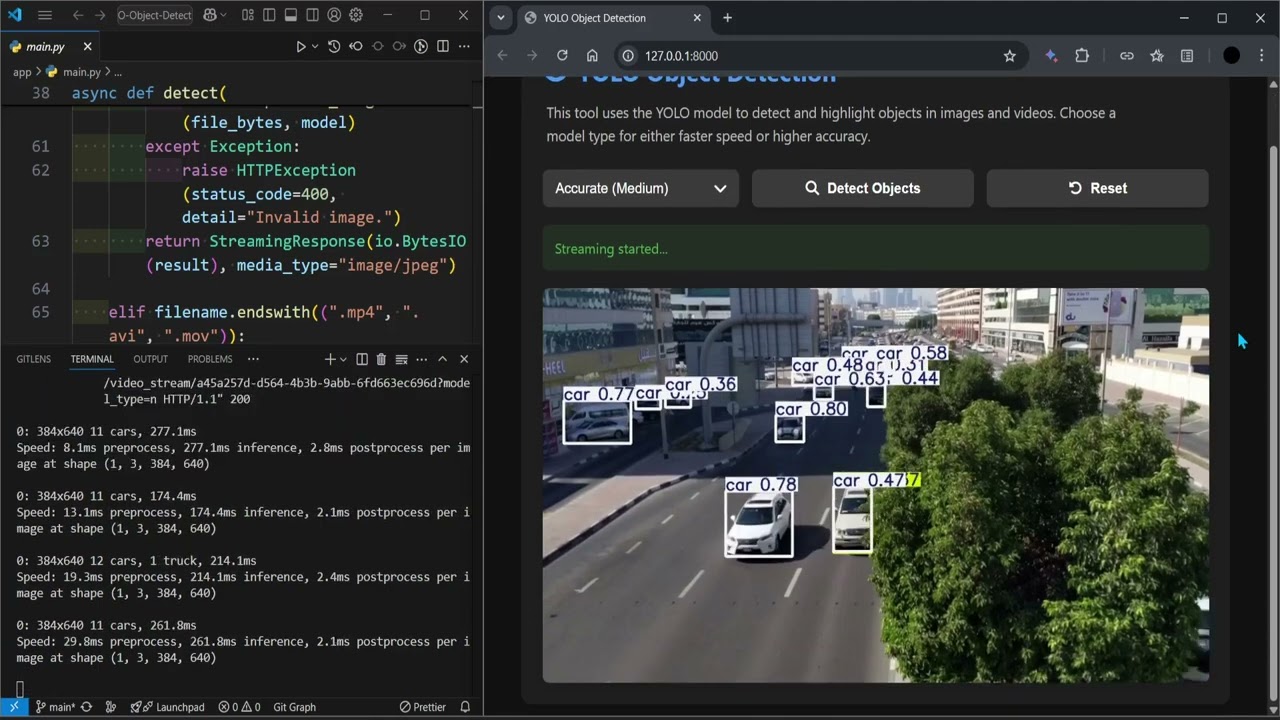1280x720 pixels.
Task: Open GitLens Launchpad in status bar
Action: pos(167,707)
